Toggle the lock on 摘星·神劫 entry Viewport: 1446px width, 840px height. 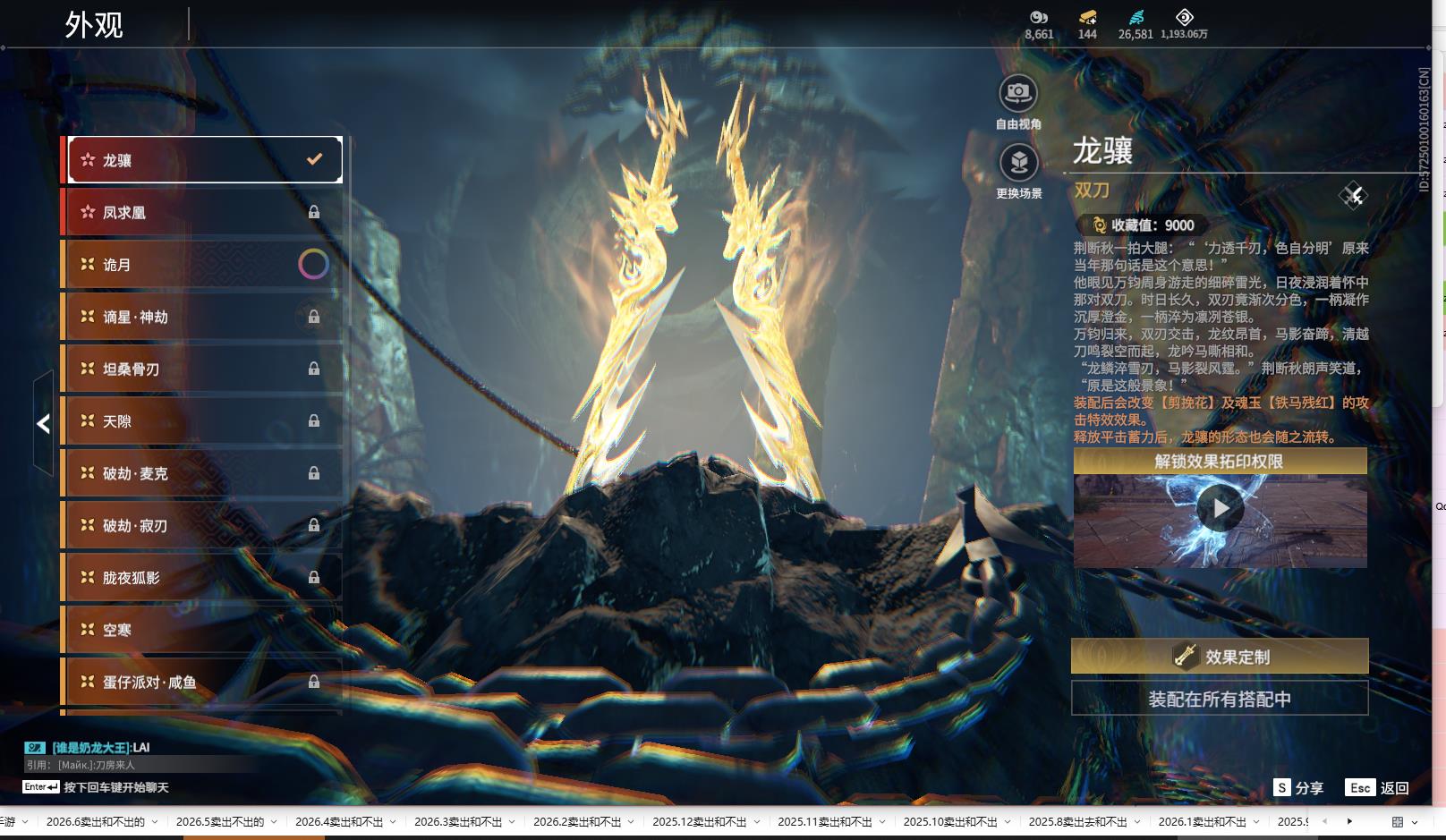pyautogui.click(x=314, y=317)
